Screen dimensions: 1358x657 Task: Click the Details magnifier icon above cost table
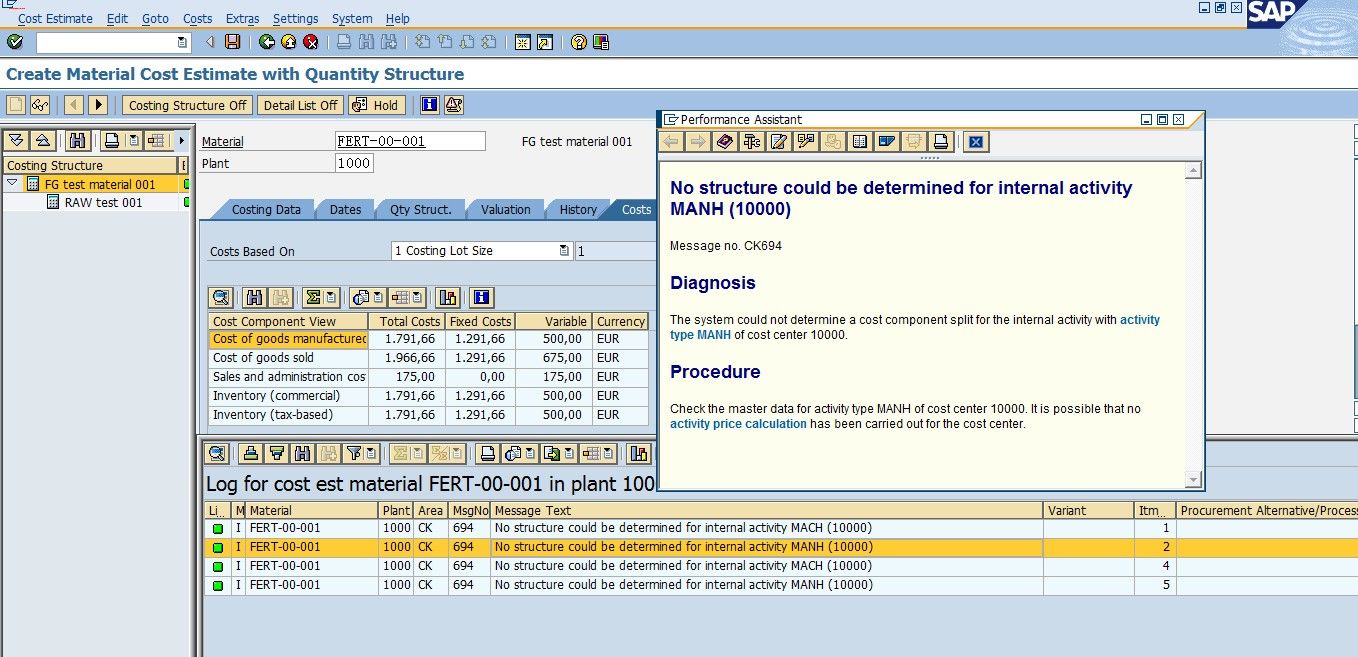(221, 297)
